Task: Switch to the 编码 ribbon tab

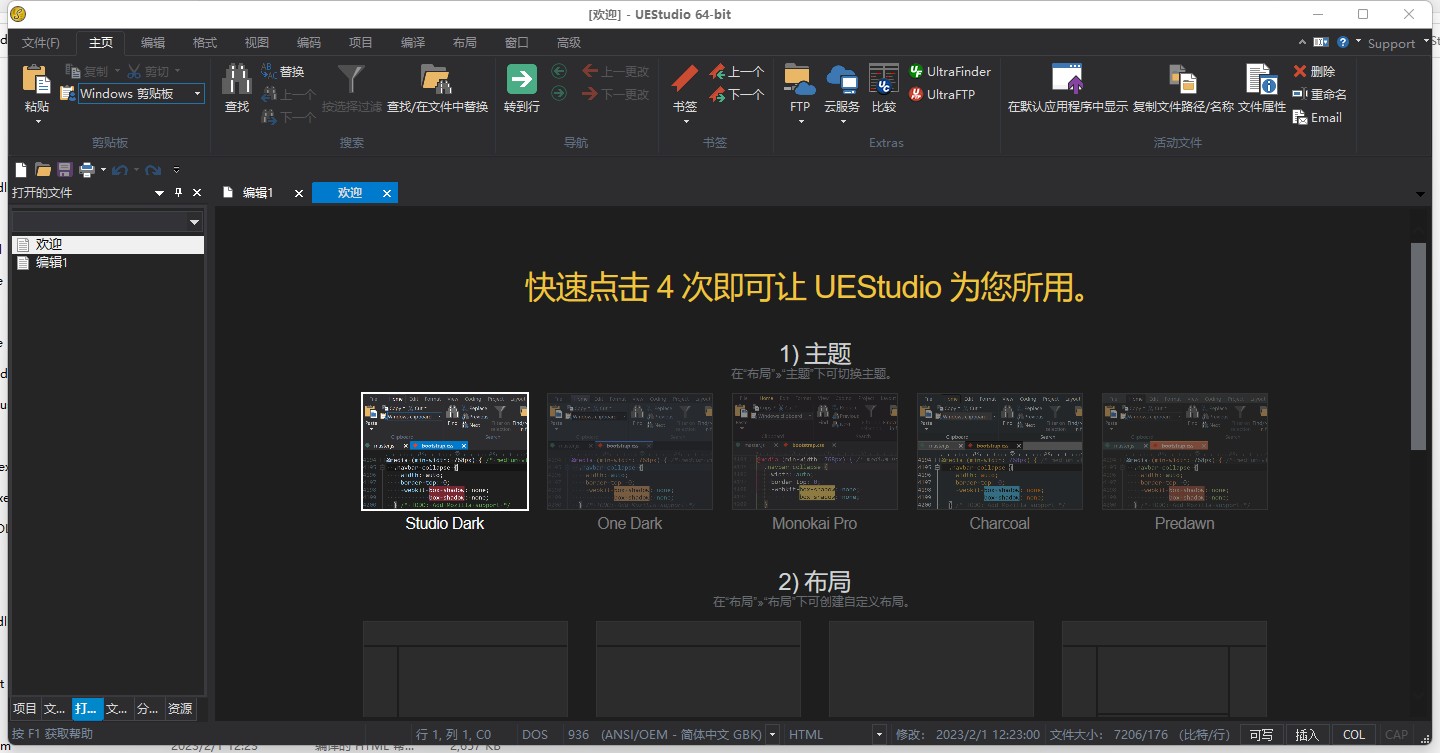Action: click(309, 42)
